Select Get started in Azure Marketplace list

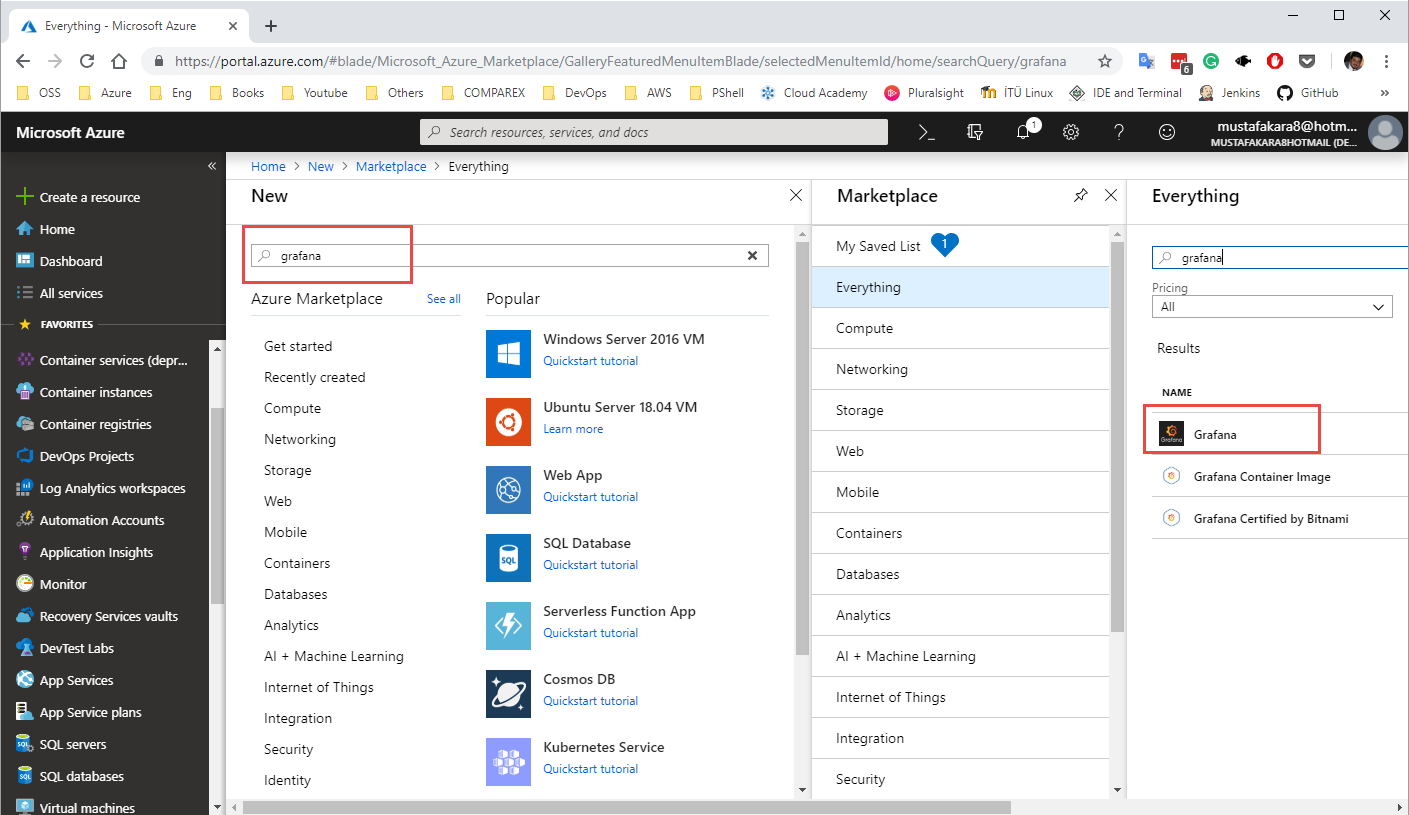pos(298,346)
